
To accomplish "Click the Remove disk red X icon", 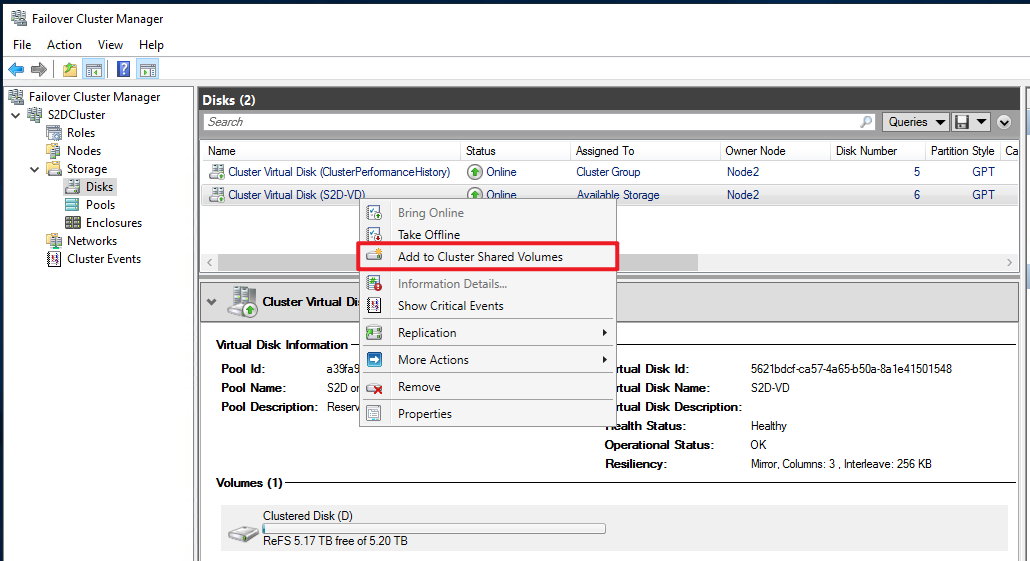I will [374, 388].
